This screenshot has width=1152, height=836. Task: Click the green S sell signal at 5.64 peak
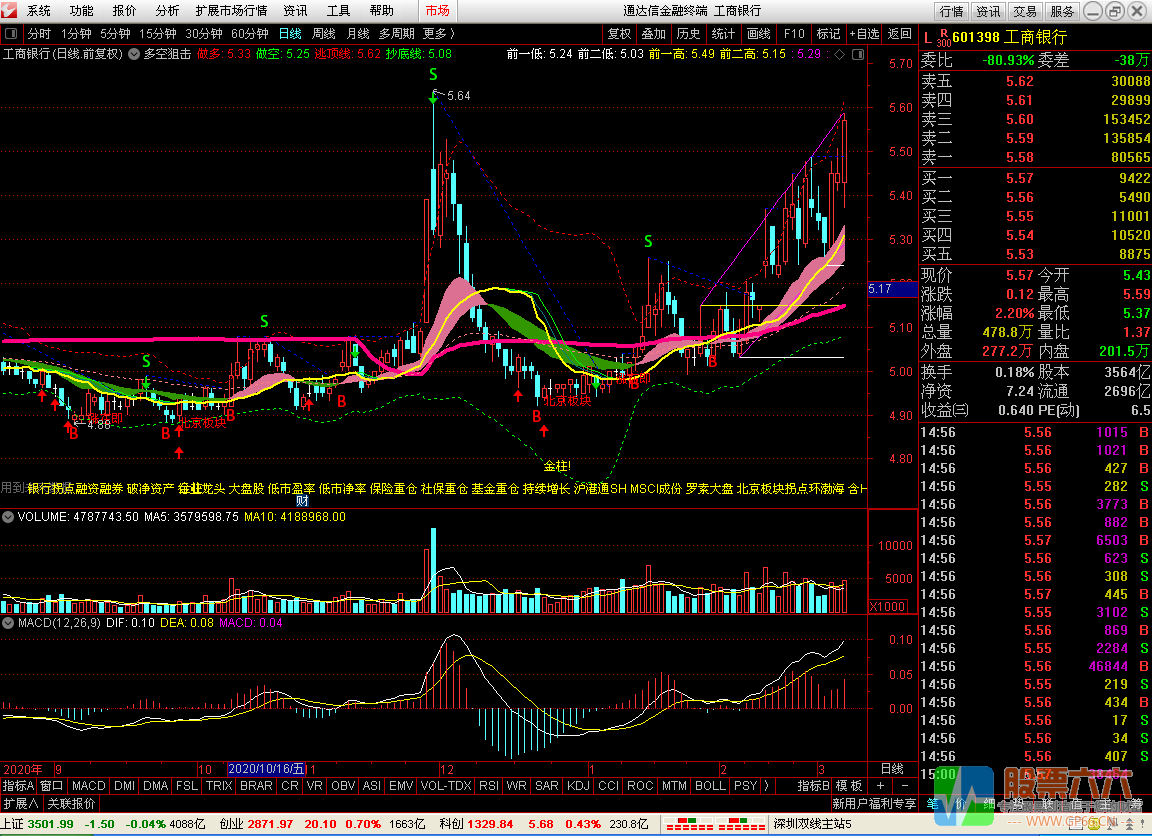(433, 74)
